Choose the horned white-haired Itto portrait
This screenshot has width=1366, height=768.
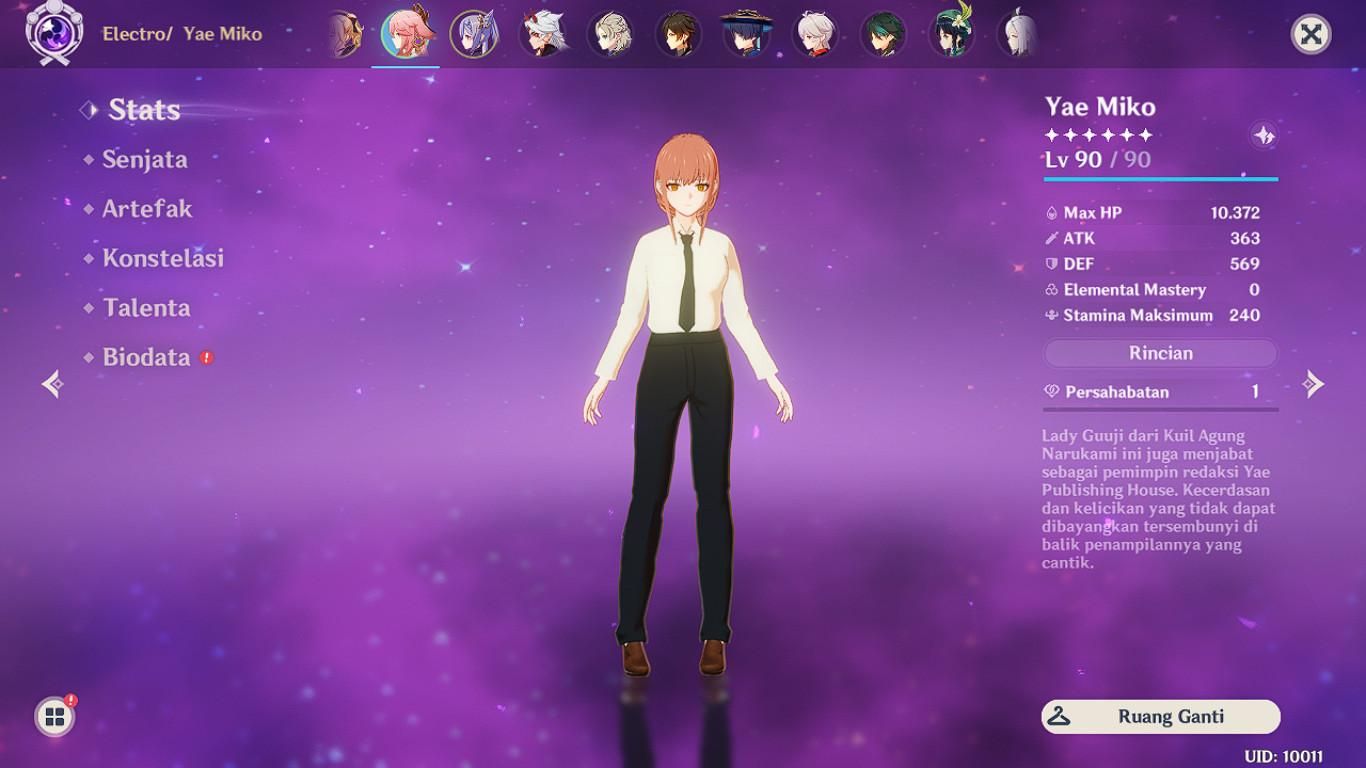click(542, 34)
